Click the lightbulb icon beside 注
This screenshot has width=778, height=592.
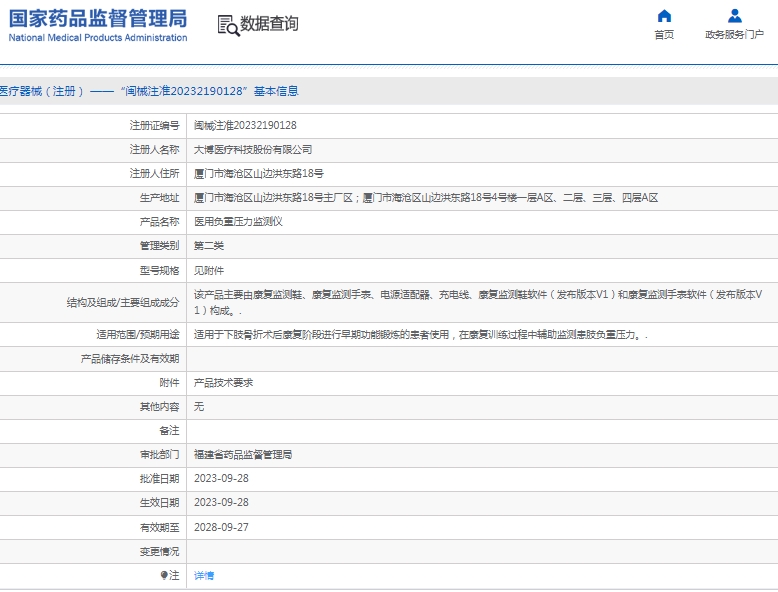pos(164,575)
